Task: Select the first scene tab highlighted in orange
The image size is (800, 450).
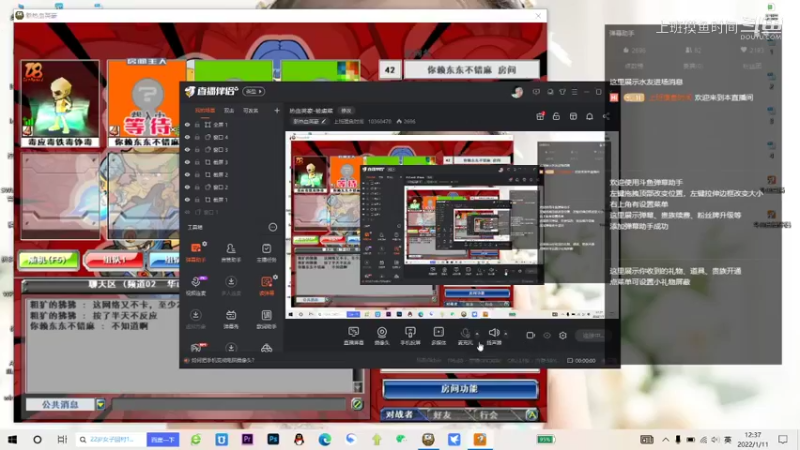Action: click(205, 110)
